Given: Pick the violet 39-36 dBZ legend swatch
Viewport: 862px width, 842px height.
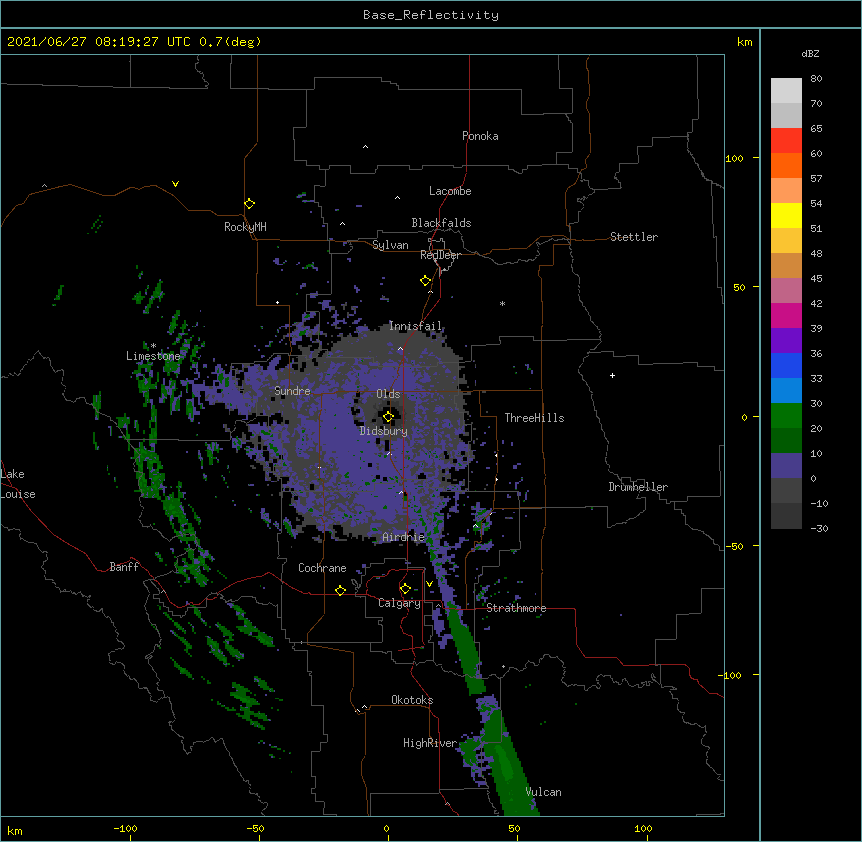Looking at the screenshot, I should click(x=786, y=341).
